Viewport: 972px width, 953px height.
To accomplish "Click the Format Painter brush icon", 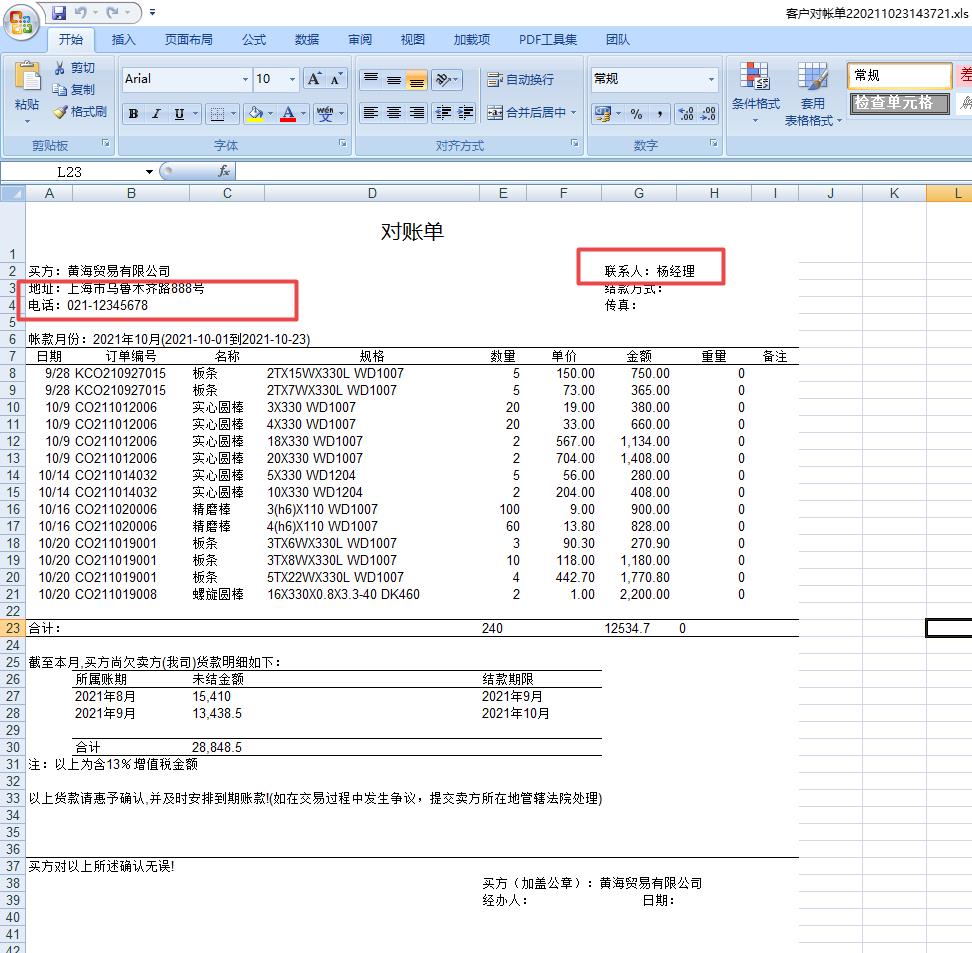I will 61,112.
